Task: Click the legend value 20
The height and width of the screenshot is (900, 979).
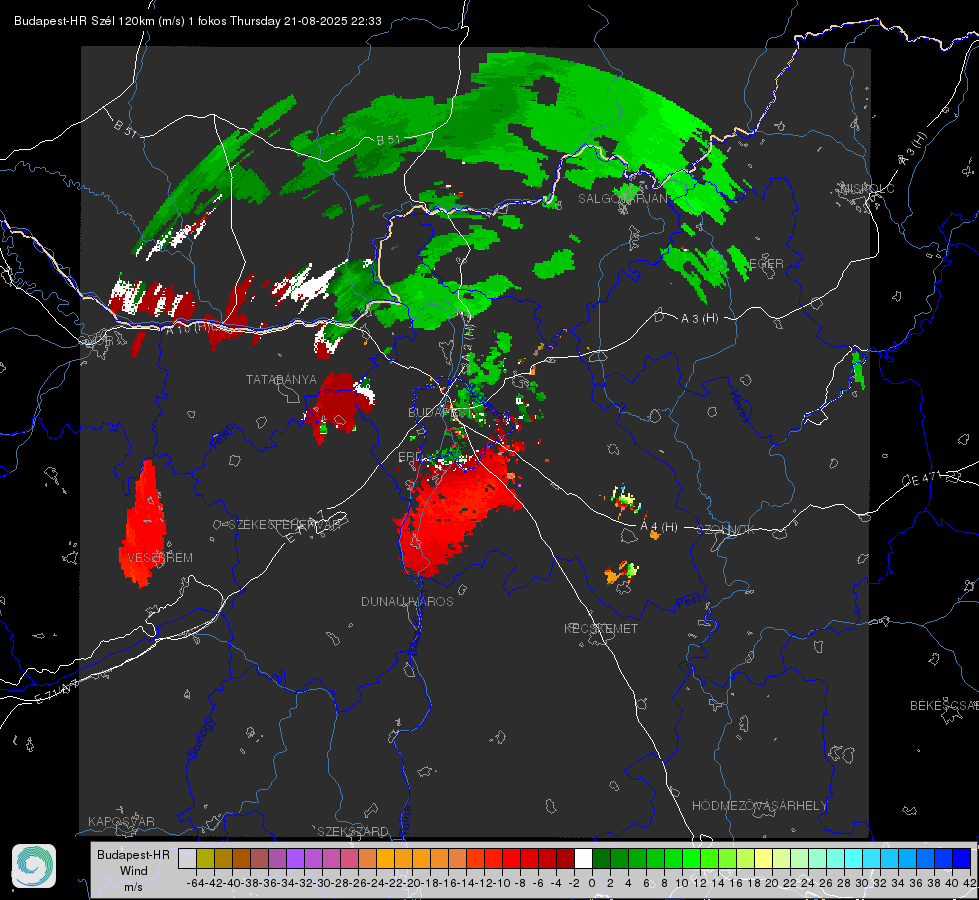Action: pos(772,883)
